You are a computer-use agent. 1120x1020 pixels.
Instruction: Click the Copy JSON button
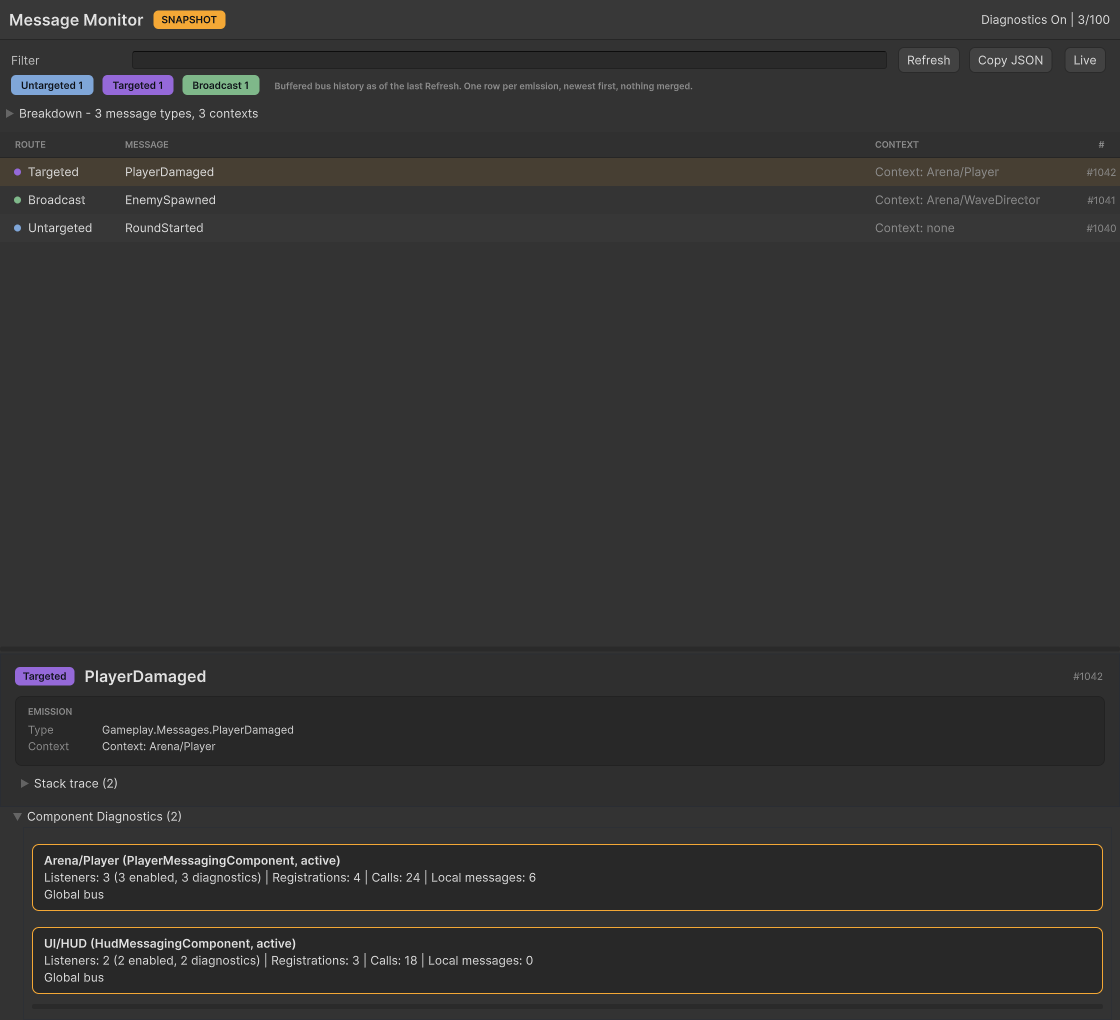(x=1010, y=60)
